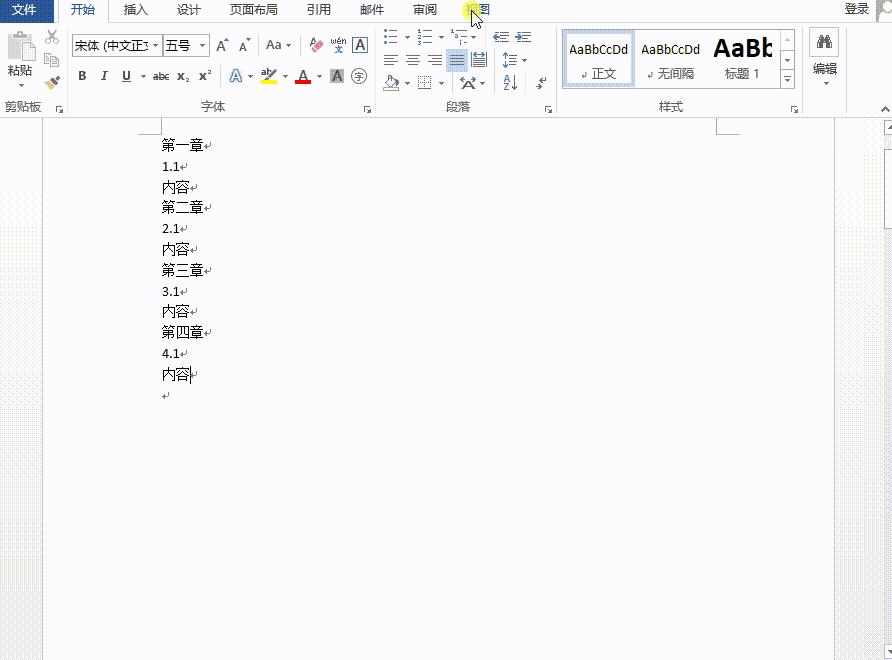Click the Grow Font icon
The image size is (892, 660).
tap(222, 45)
